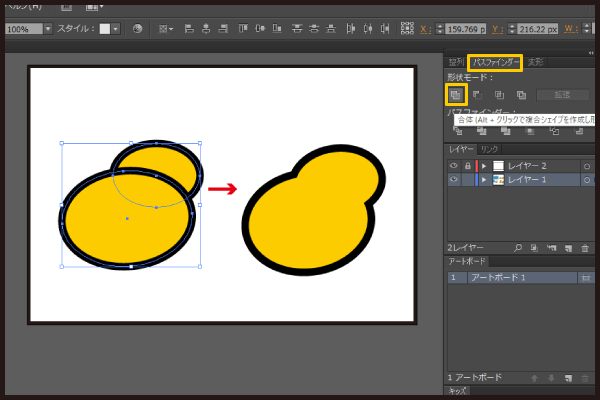This screenshot has width=600, height=400.
Task: Click the スタイル color swatch
Action: point(104,29)
